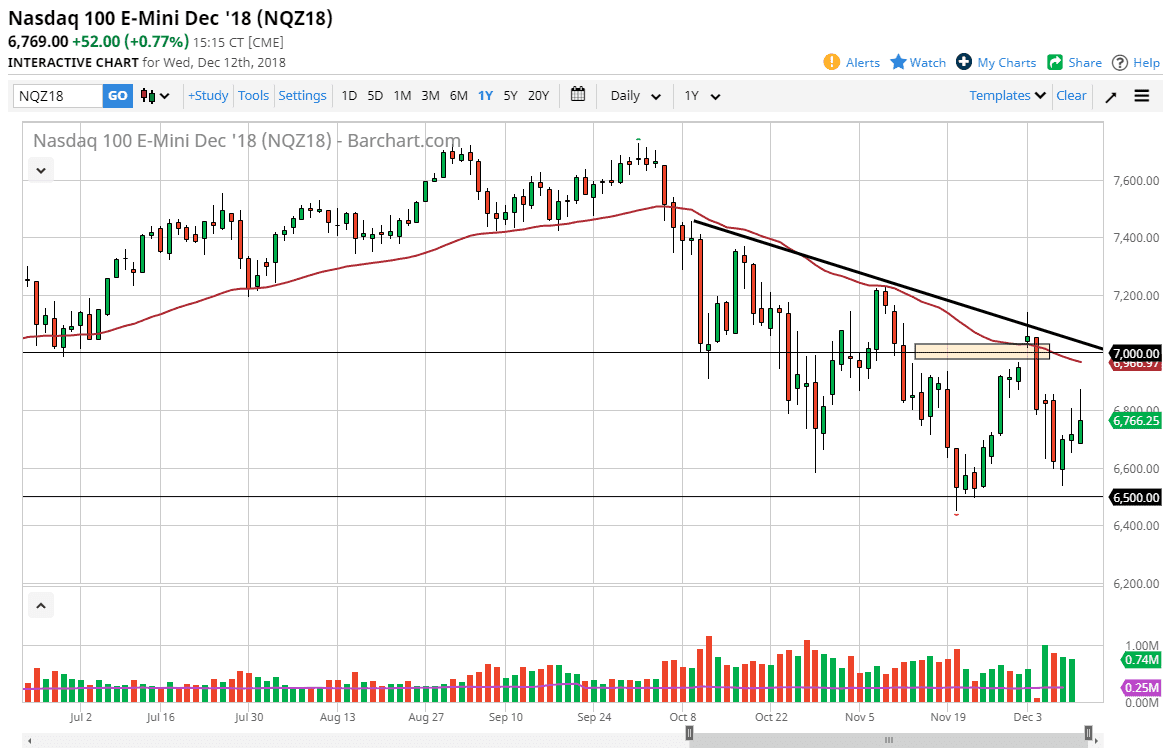Image resolution: width=1169 pixels, height=753 pixels.
Task: Open the Daily frequency dropdown
Action: [x=633, y=95]
